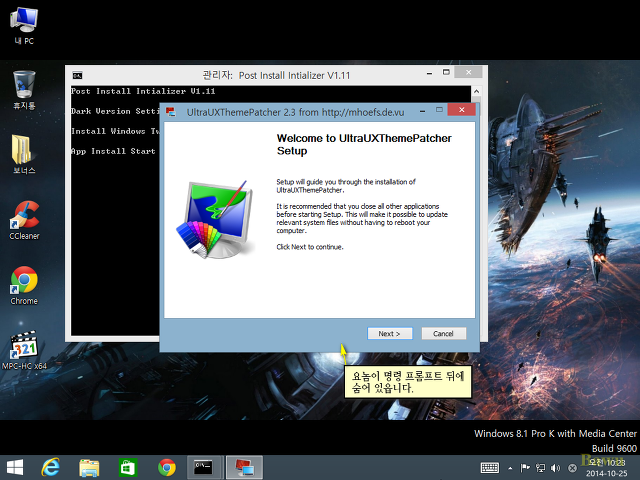Click the UltraUXThemePatcher title bar icon
Viewport: 640px width, 480px height.
point(171,111)
